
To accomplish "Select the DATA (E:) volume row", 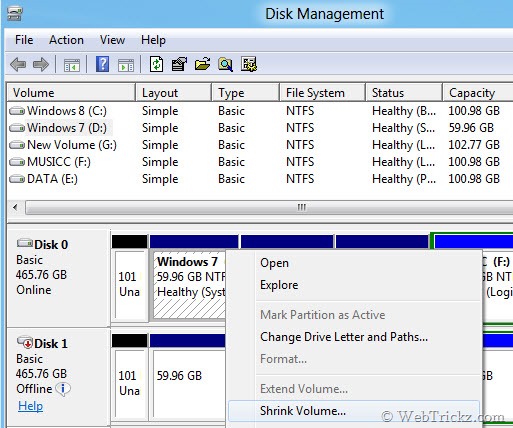I will [260, 179].
